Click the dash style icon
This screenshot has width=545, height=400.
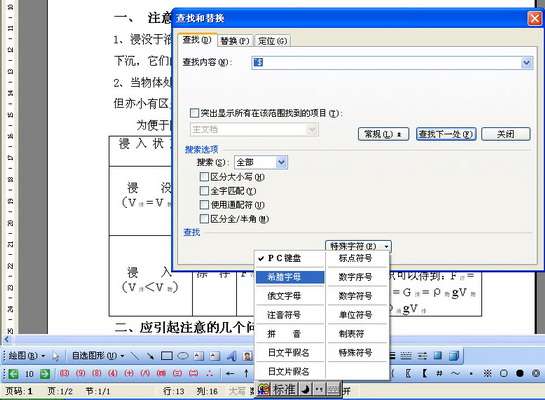pos(406,356)
